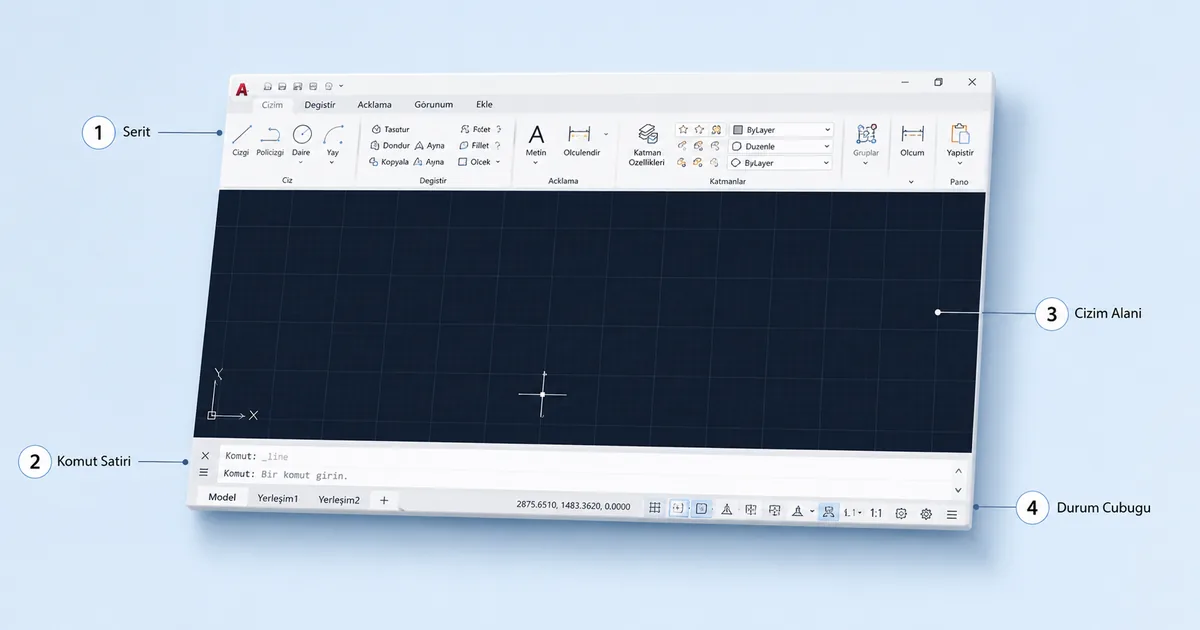1200x630 pixels.
Task: Open Quick Access toolbar customize arrow
Action: click(341, 87)
